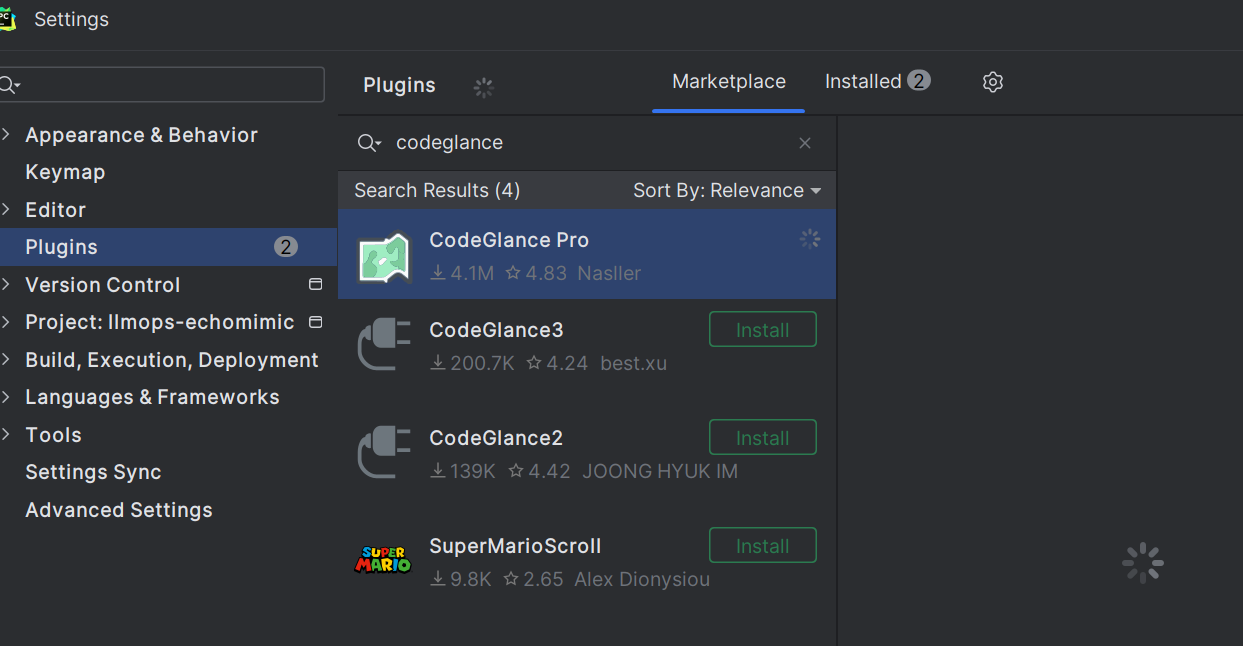Image resolution: width=1243 pixels, height=646 pixels.
Task: Click the PyCharm app icon in title bar
Action: [x=6, y=19]
